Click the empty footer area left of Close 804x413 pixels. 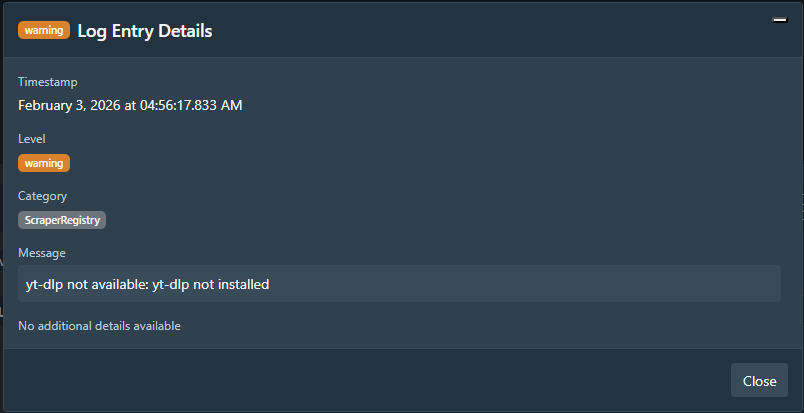click(x=400, y=381)
